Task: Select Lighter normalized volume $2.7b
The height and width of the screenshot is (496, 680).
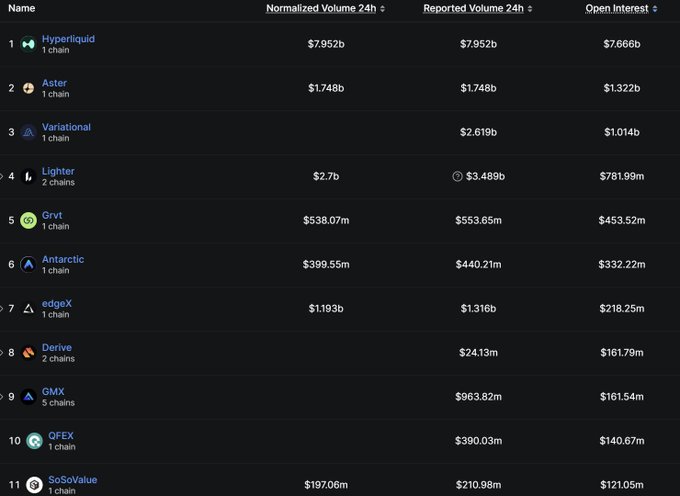Action: click(x=326, y=176)
